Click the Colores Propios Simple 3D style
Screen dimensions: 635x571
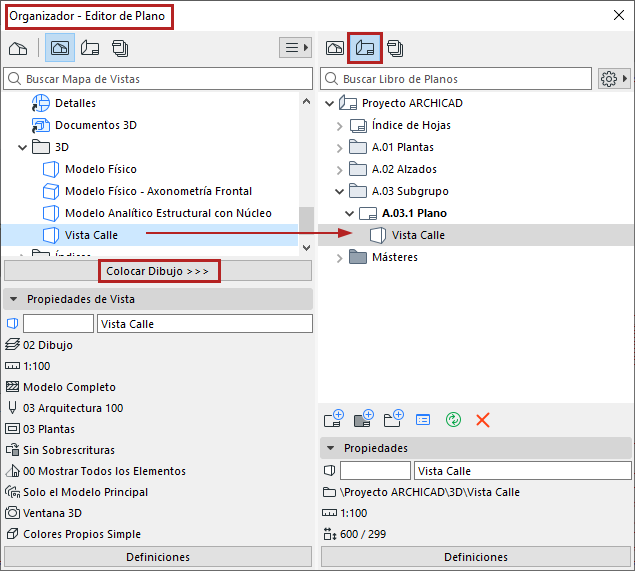[x=82, y=534]
